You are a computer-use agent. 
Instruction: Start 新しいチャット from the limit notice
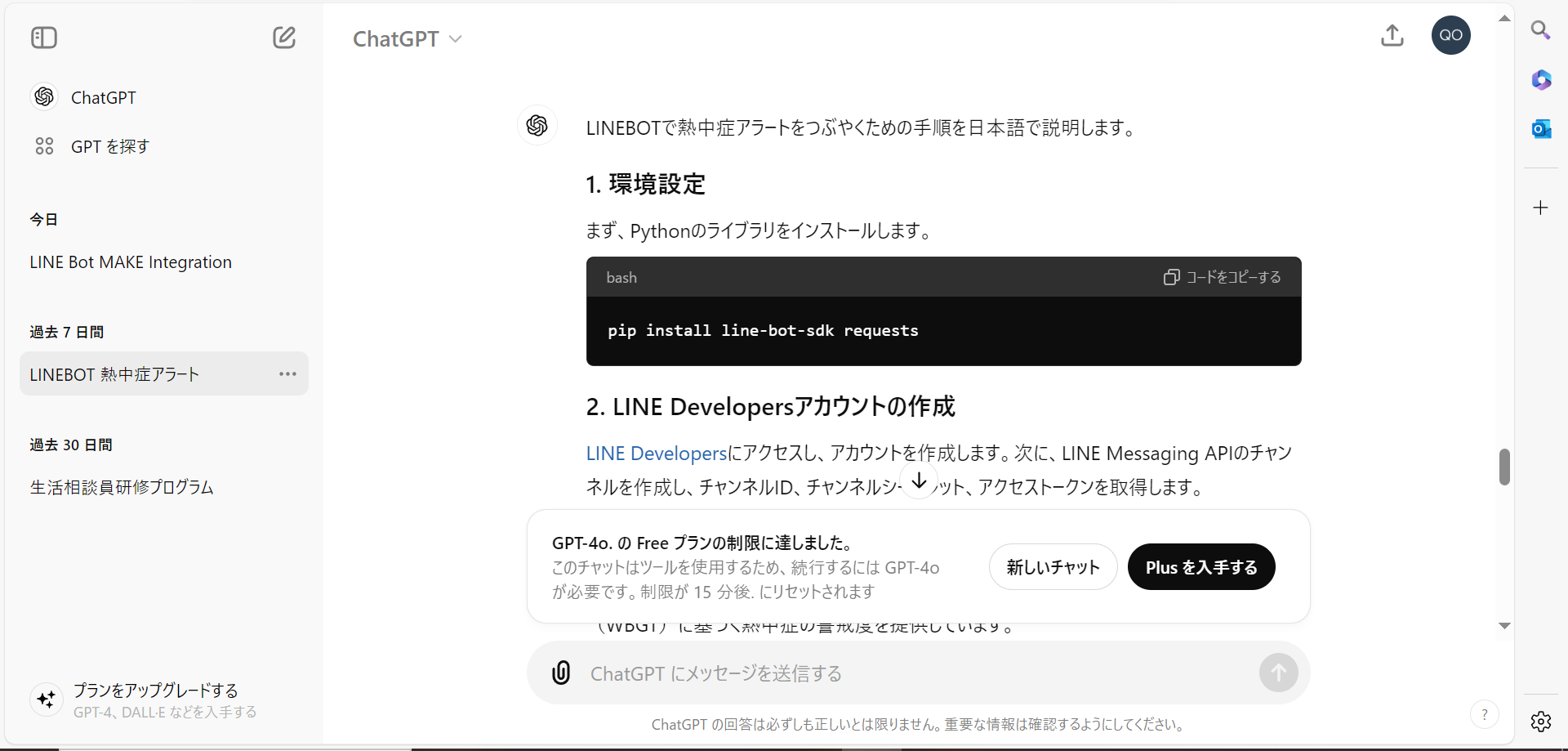click(x=1053, y=566)
